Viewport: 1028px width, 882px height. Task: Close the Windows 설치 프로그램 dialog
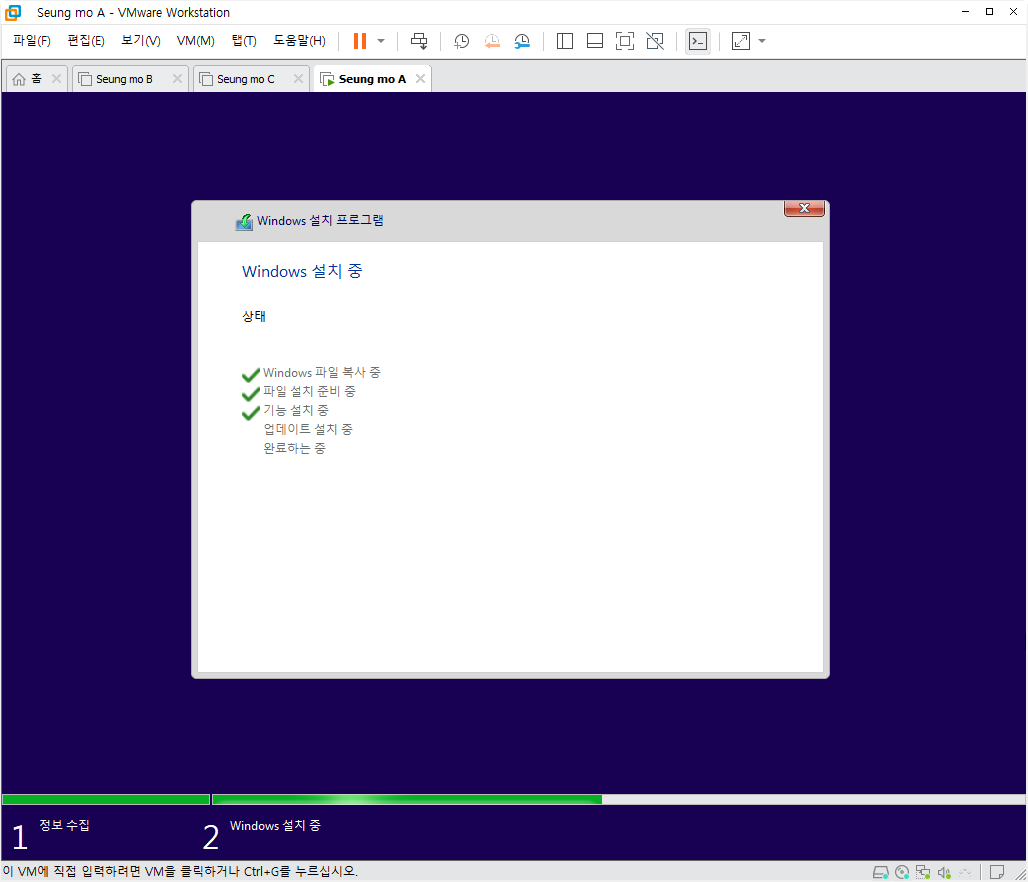(804, 209)
